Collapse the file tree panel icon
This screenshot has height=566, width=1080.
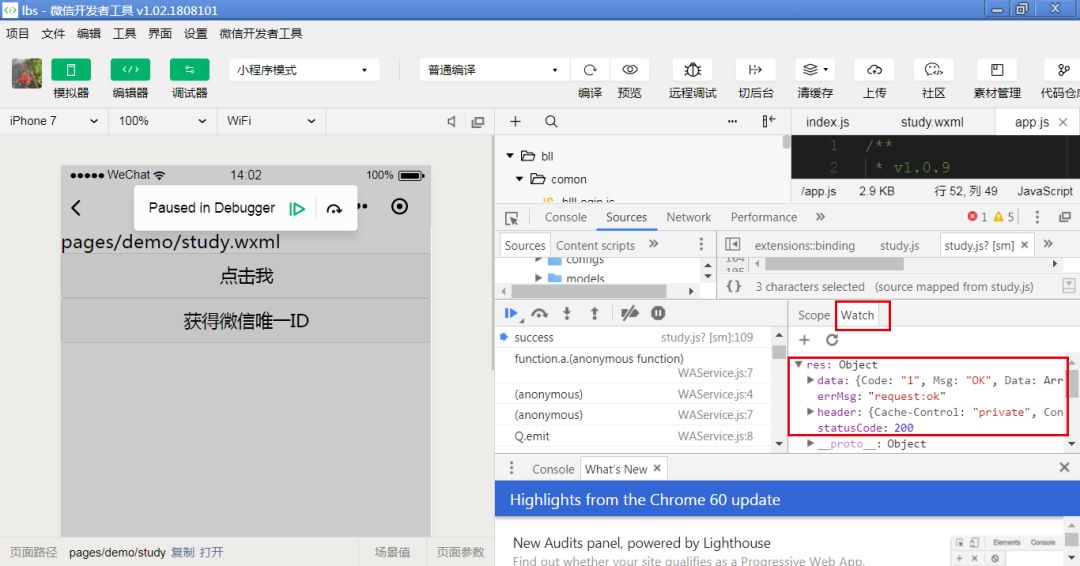pos(769,121)
